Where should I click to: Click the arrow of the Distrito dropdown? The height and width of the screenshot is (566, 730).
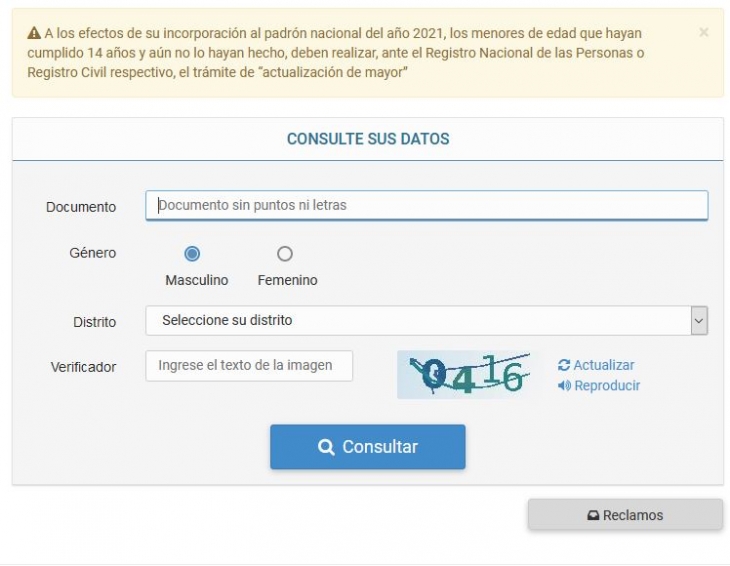pyautogui.click(x=699, y=321)
